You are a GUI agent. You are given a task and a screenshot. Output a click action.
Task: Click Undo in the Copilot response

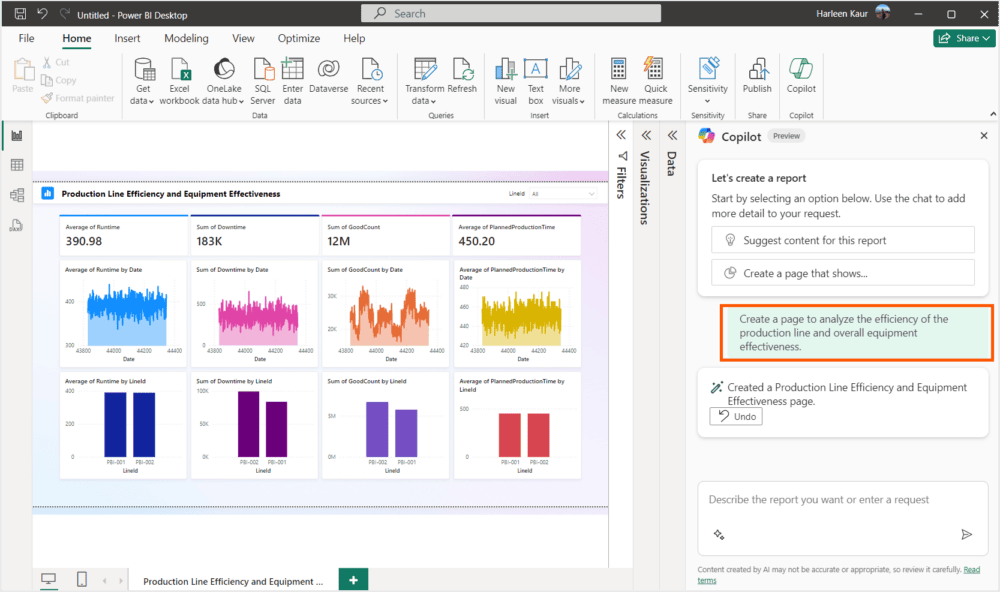coord(736,417)
